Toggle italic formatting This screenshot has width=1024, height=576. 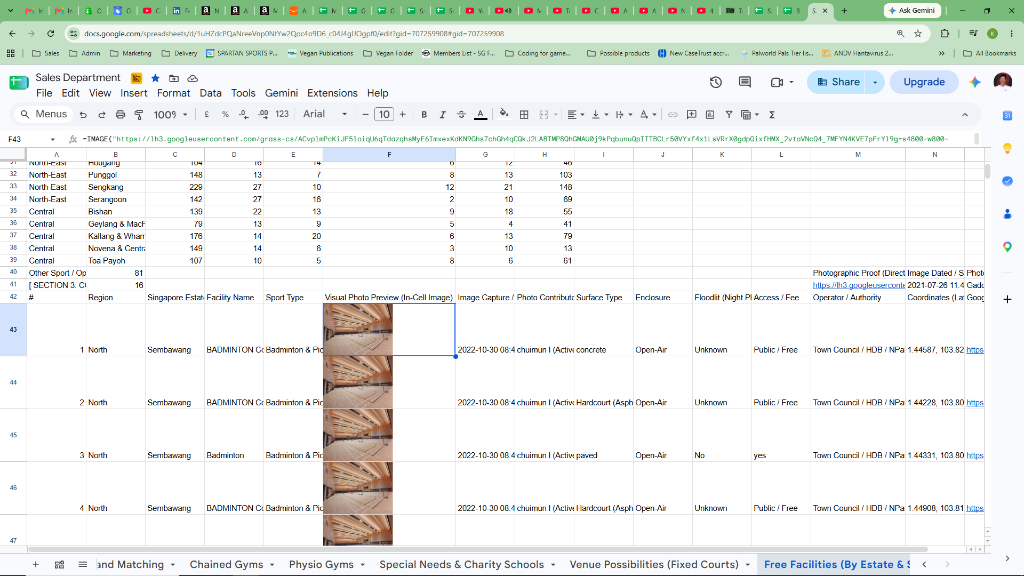[442, 115]
